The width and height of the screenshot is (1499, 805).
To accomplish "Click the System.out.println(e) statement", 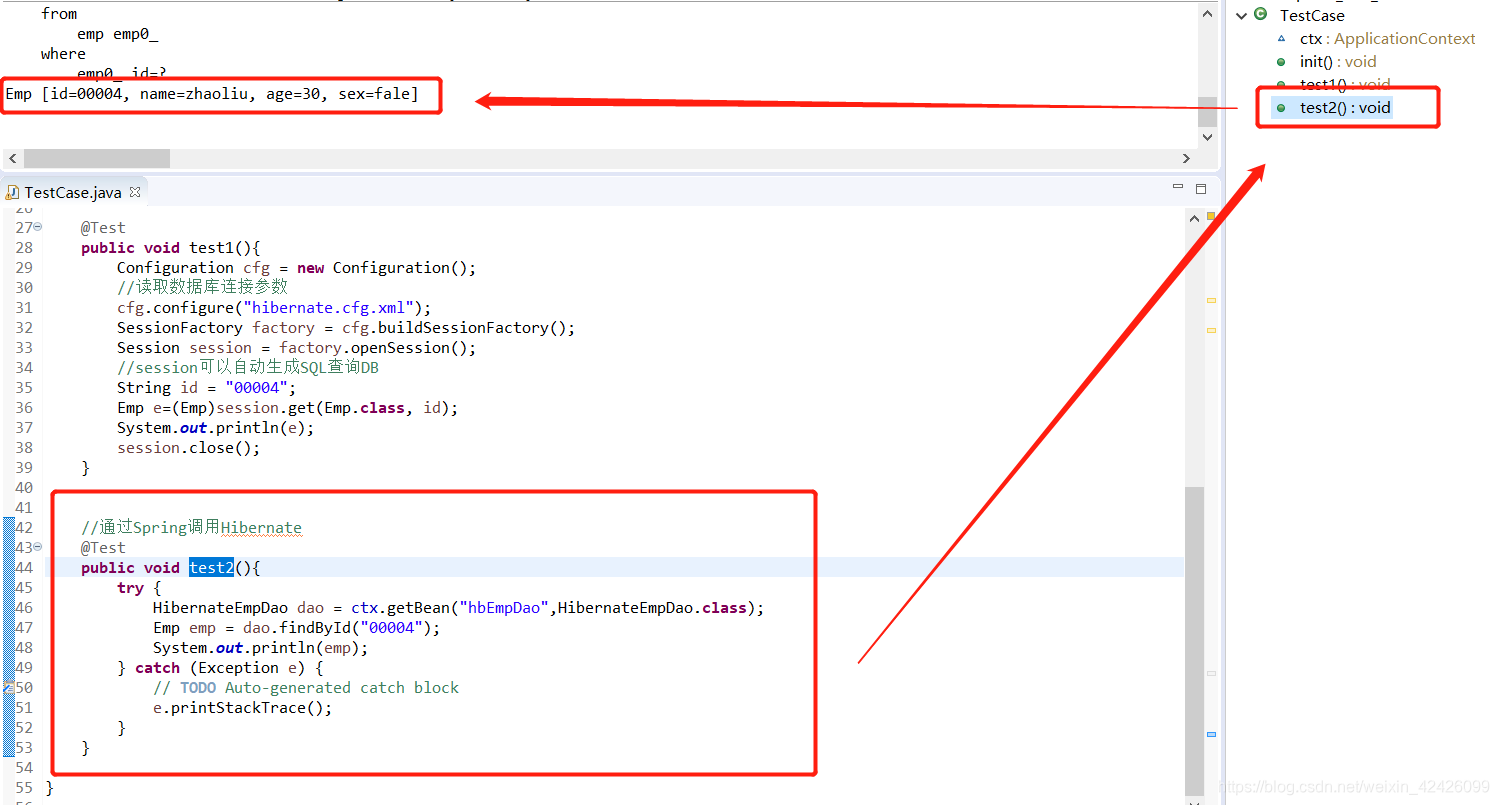I will (x=215, y=428).
